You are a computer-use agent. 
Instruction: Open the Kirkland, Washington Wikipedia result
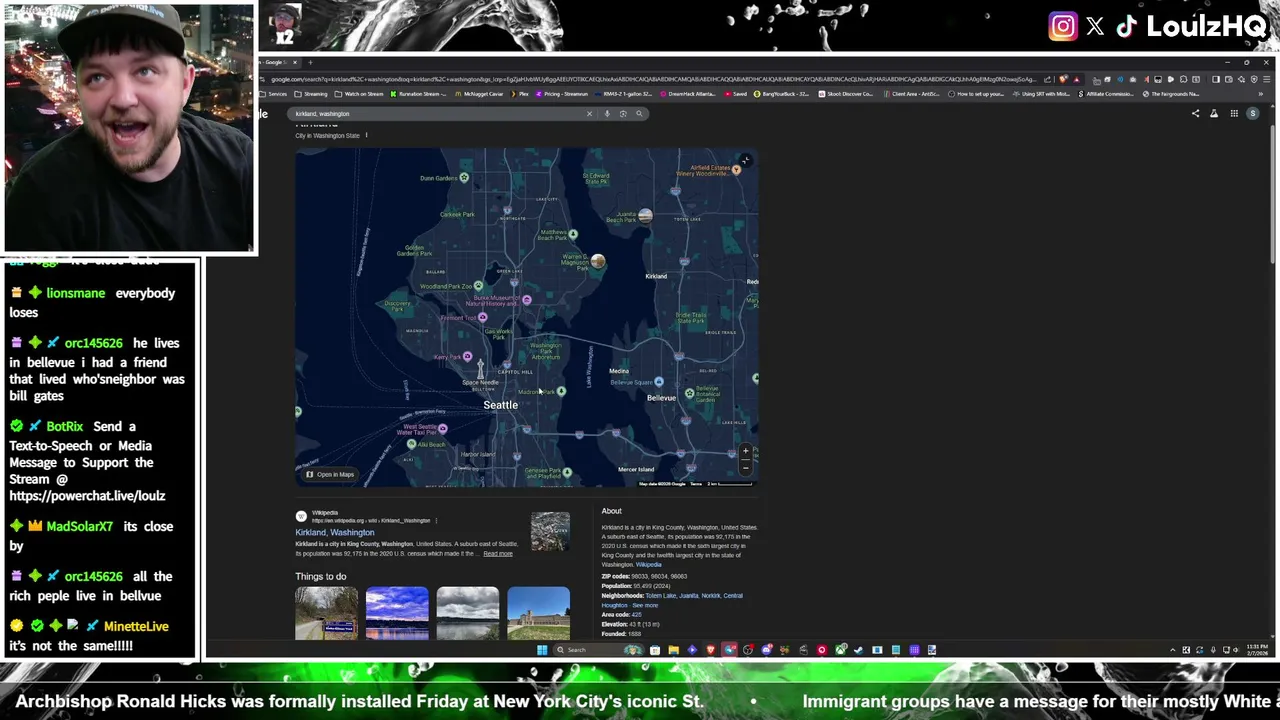pos(335,532)
